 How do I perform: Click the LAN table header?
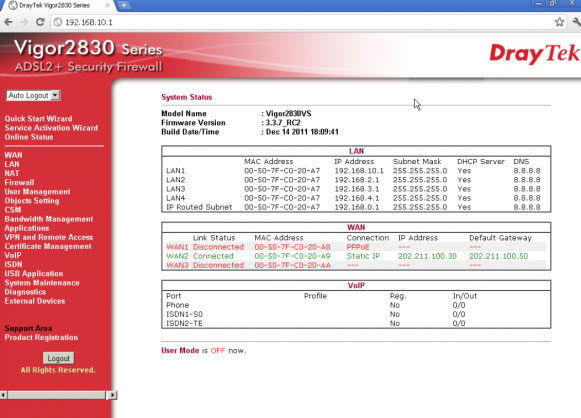pyautogui.click(x=356, y=151)
